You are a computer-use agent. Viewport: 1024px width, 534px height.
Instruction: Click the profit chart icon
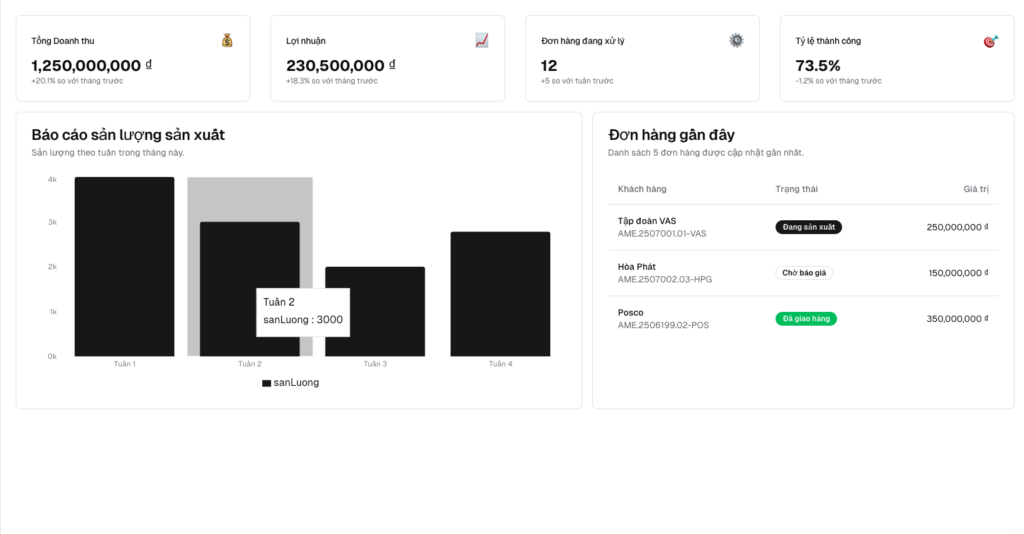pyautogui.click(x=481, y=40)
